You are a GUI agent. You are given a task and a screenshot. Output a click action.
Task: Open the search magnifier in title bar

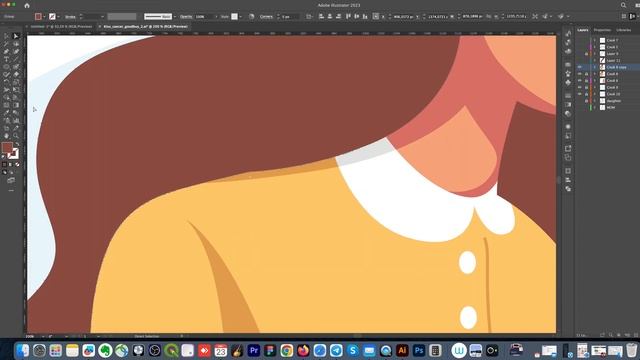tap(623, 5)
